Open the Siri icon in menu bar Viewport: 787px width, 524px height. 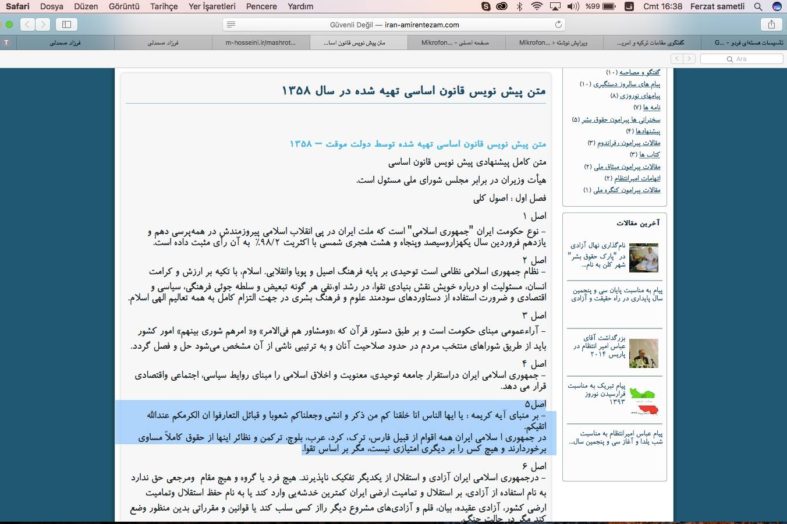[776, 7]
